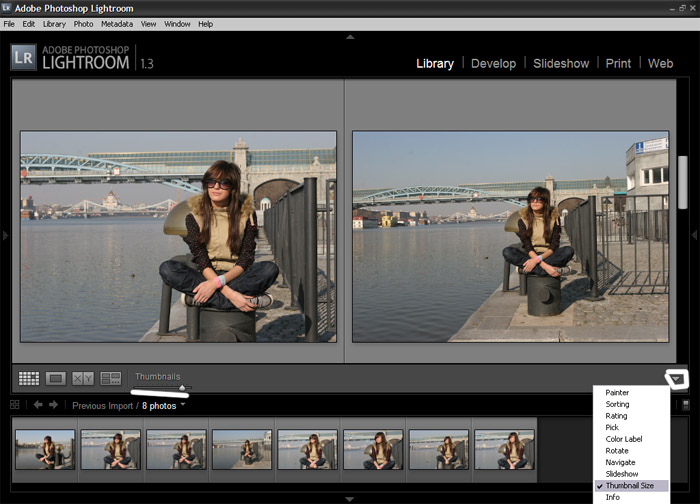Switch to Grid view icon
Image resolution: width=700 pixels, height=504 pixels.
point(29,378)
